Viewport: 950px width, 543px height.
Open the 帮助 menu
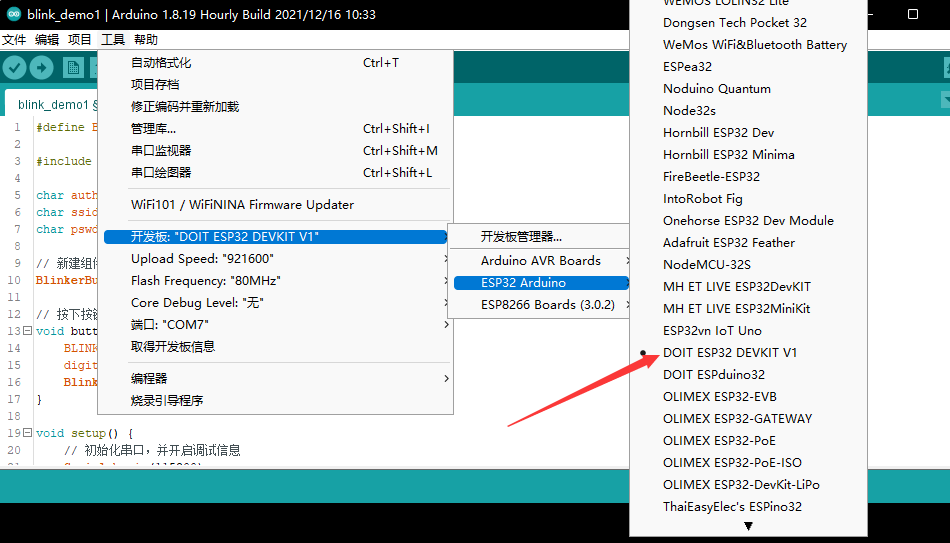(x=145, y=39)
